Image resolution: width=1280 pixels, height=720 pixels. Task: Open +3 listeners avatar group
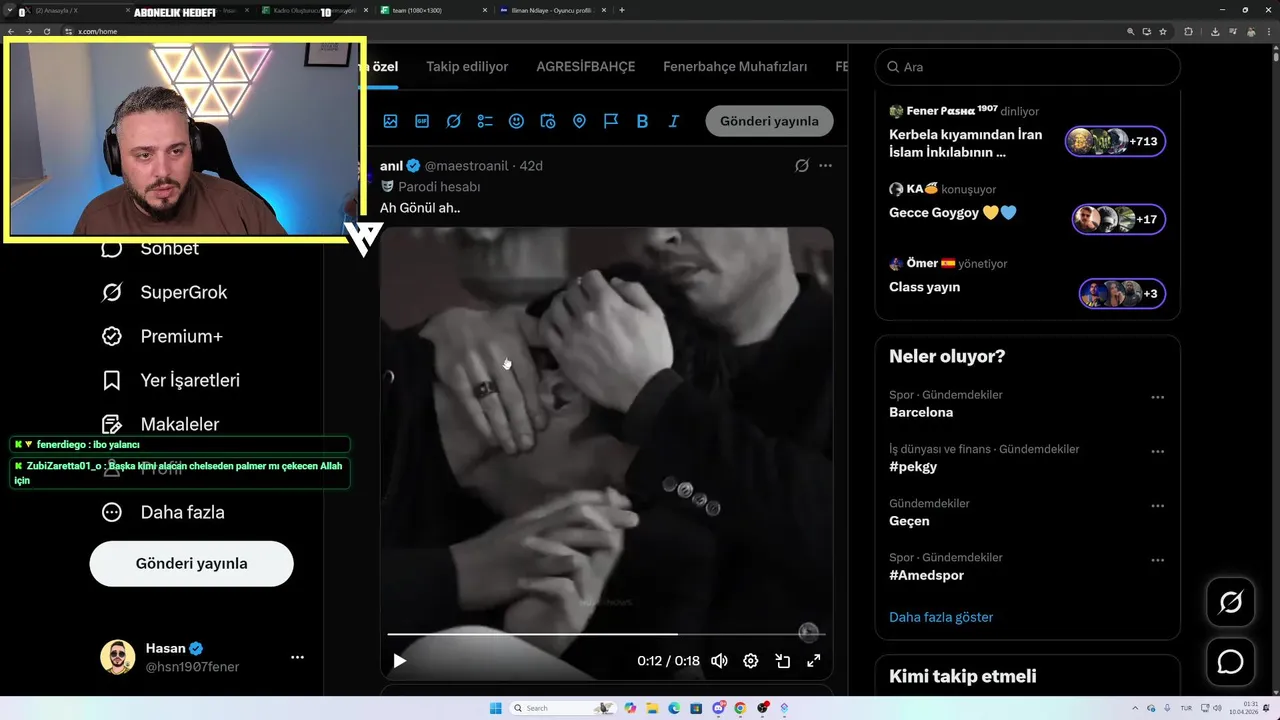pyautogui.click(x=1122, y=294)
